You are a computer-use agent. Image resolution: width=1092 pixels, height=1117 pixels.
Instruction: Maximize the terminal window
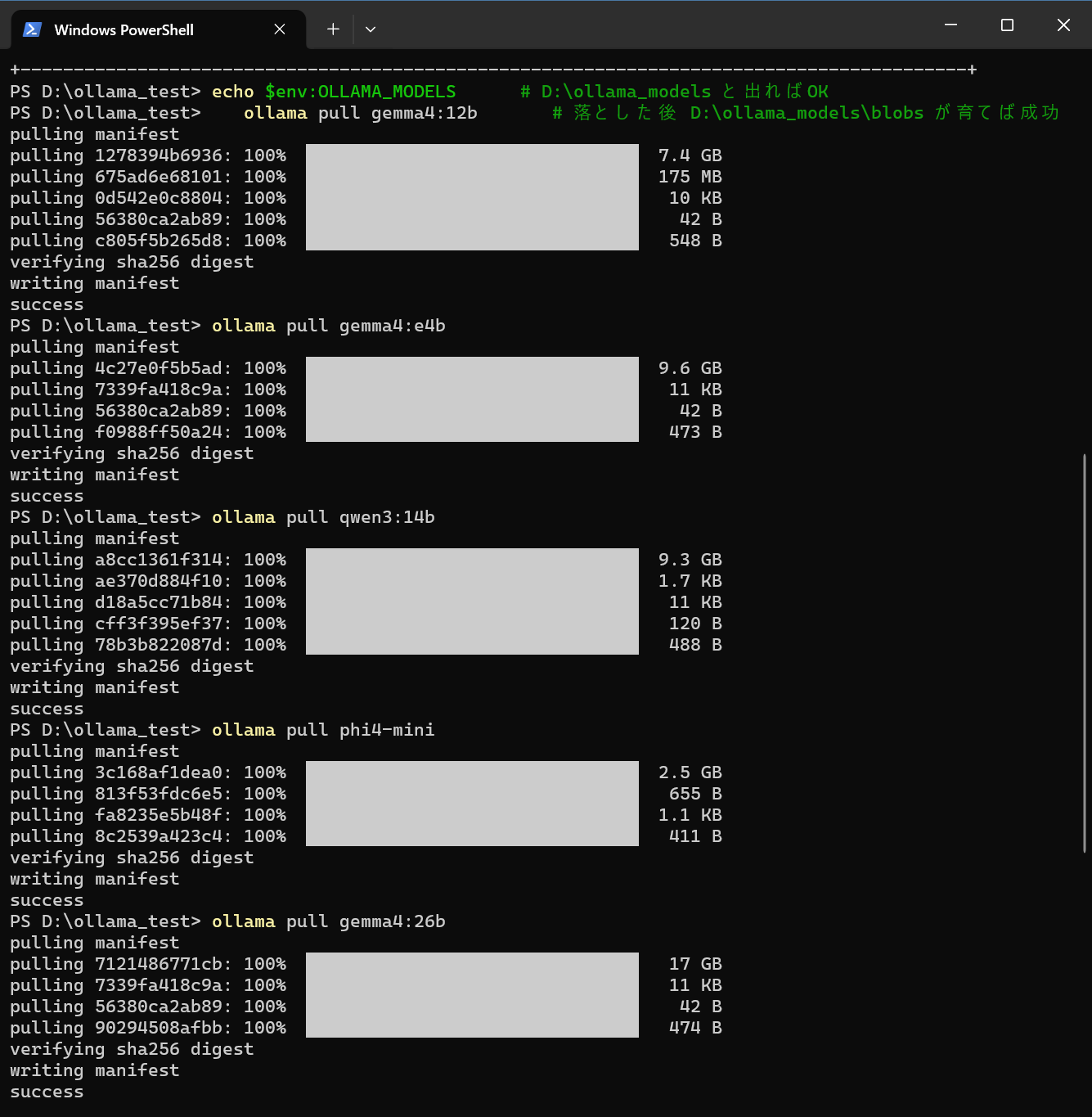1008,25
